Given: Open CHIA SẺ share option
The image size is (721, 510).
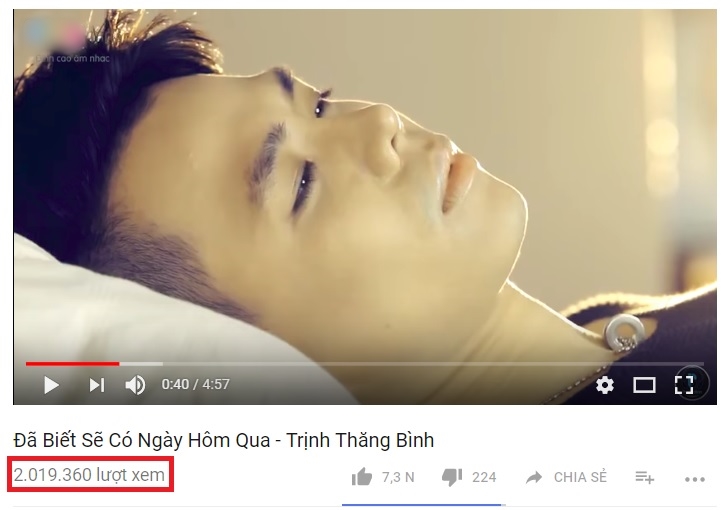Looking at the screenshot, I should 580,477.
